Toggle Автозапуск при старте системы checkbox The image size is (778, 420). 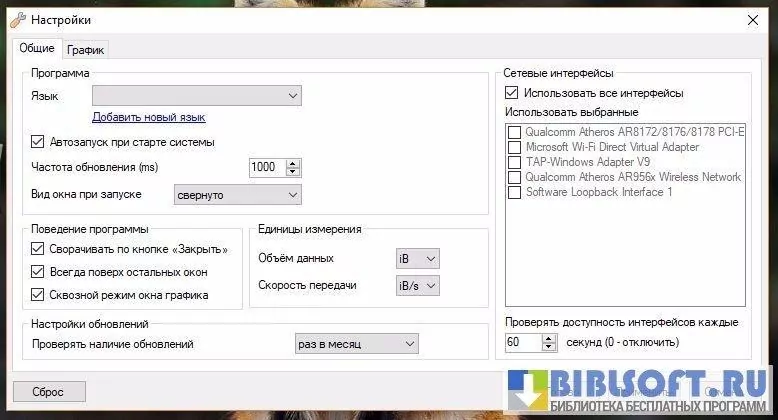[x=39, y=142]
